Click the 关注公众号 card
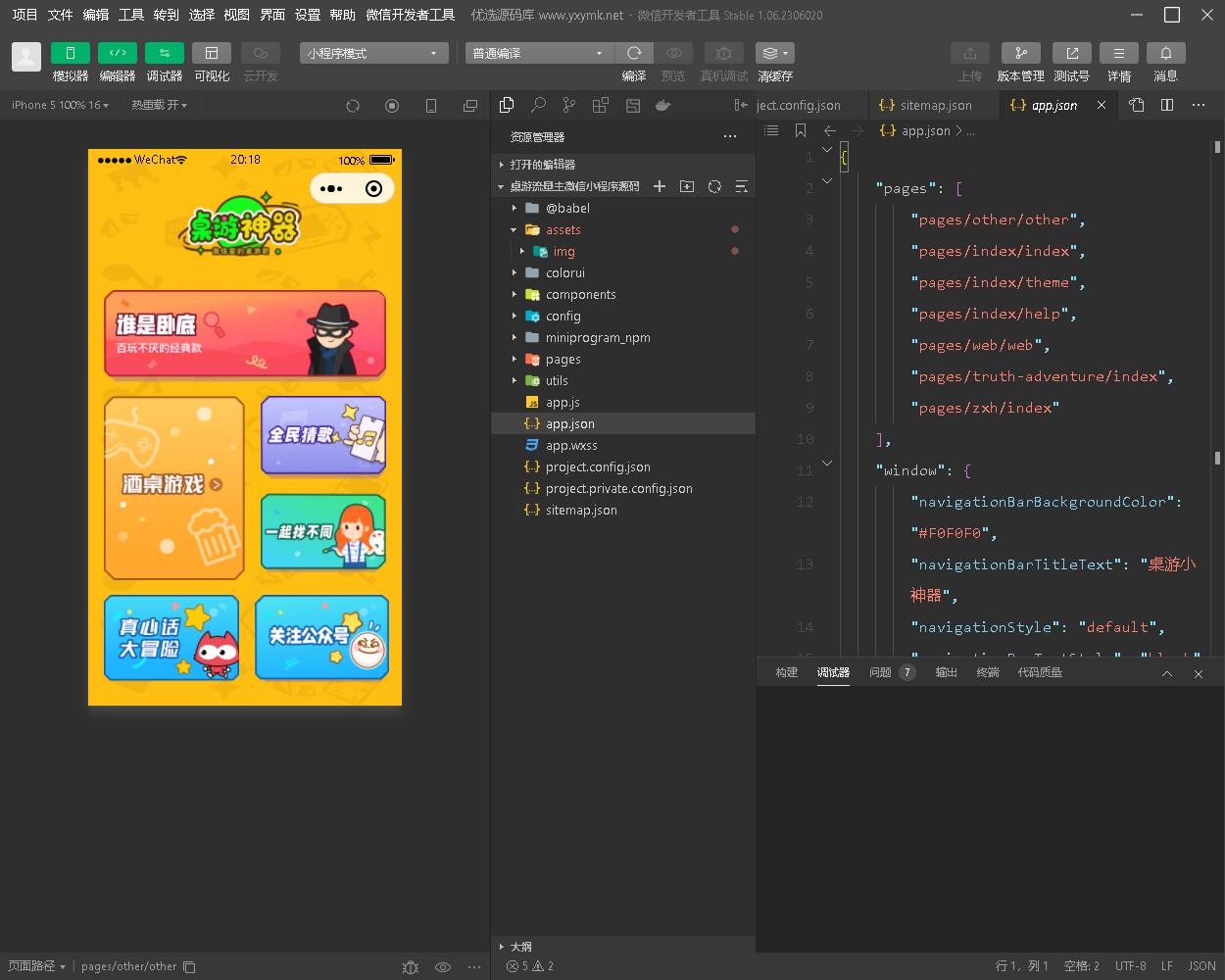This screenshot has height=980, width=1225. pos(322,637)
